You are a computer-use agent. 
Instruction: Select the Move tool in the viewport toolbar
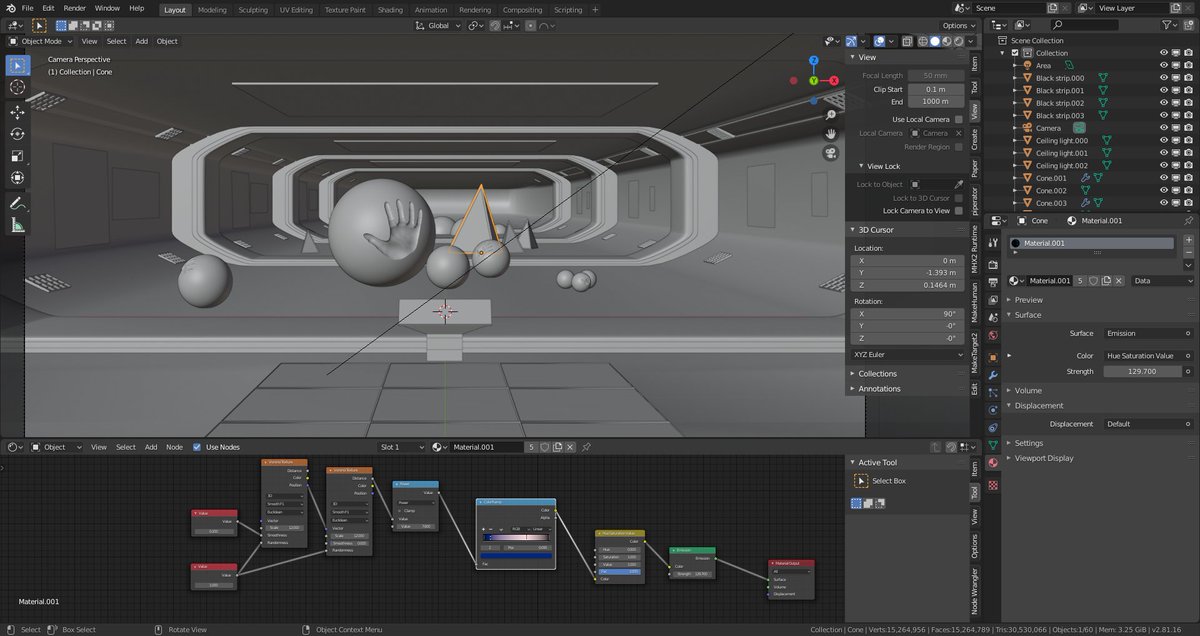point(17,111)
